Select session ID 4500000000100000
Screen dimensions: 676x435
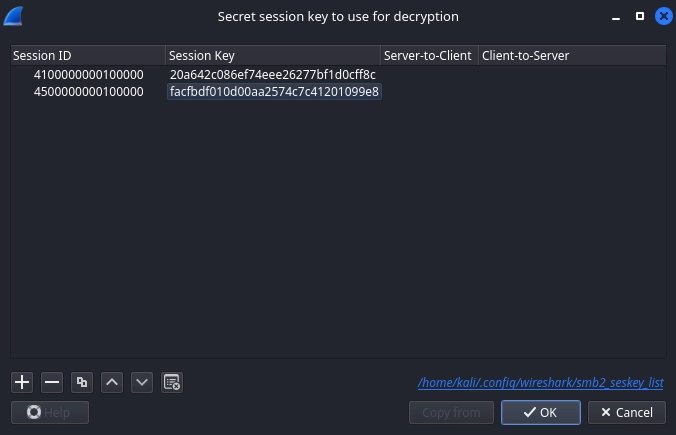click(89, 92)
